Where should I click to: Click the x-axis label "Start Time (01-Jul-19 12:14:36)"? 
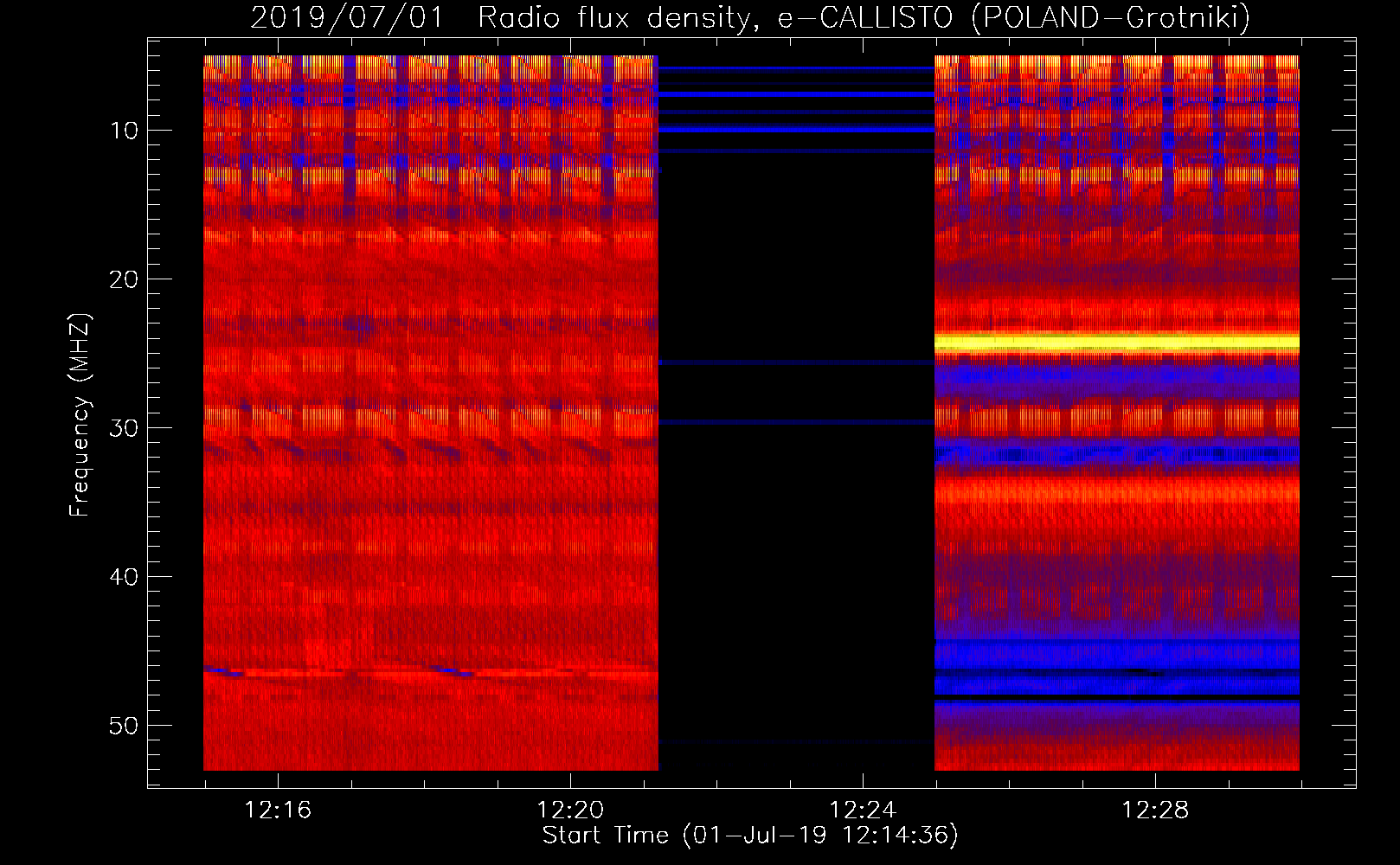click(750, 836)
